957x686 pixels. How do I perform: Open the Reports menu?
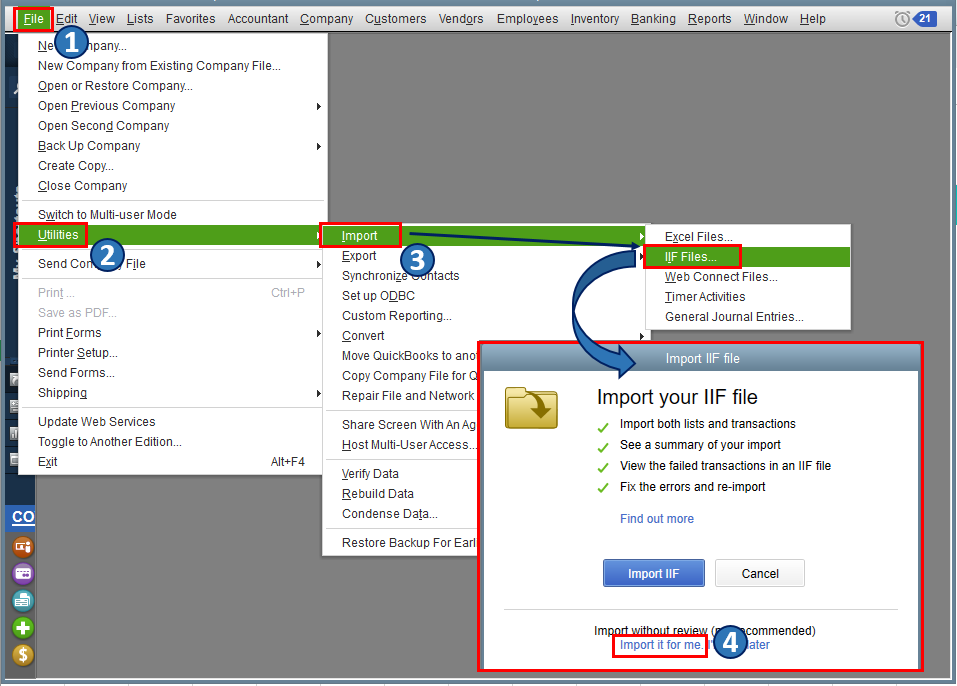click(x=709, y=19)
